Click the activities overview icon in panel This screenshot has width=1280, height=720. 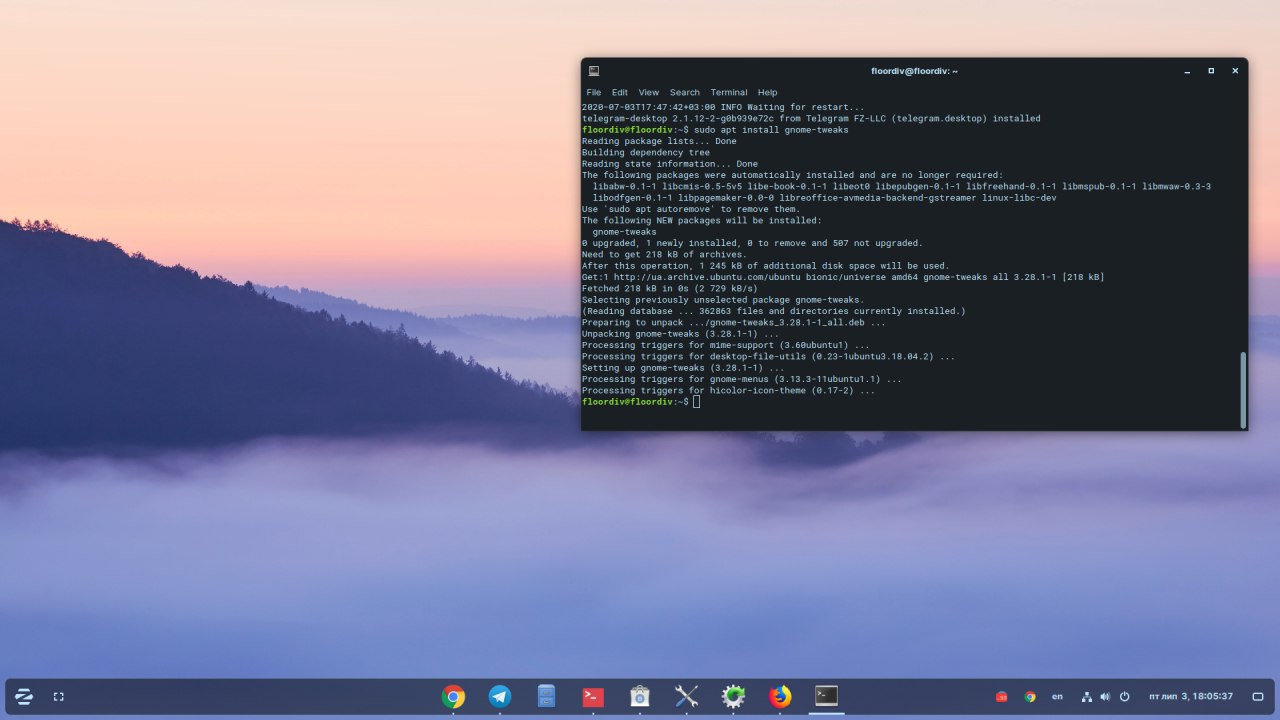pyautogui.click(x=58, y=697)
